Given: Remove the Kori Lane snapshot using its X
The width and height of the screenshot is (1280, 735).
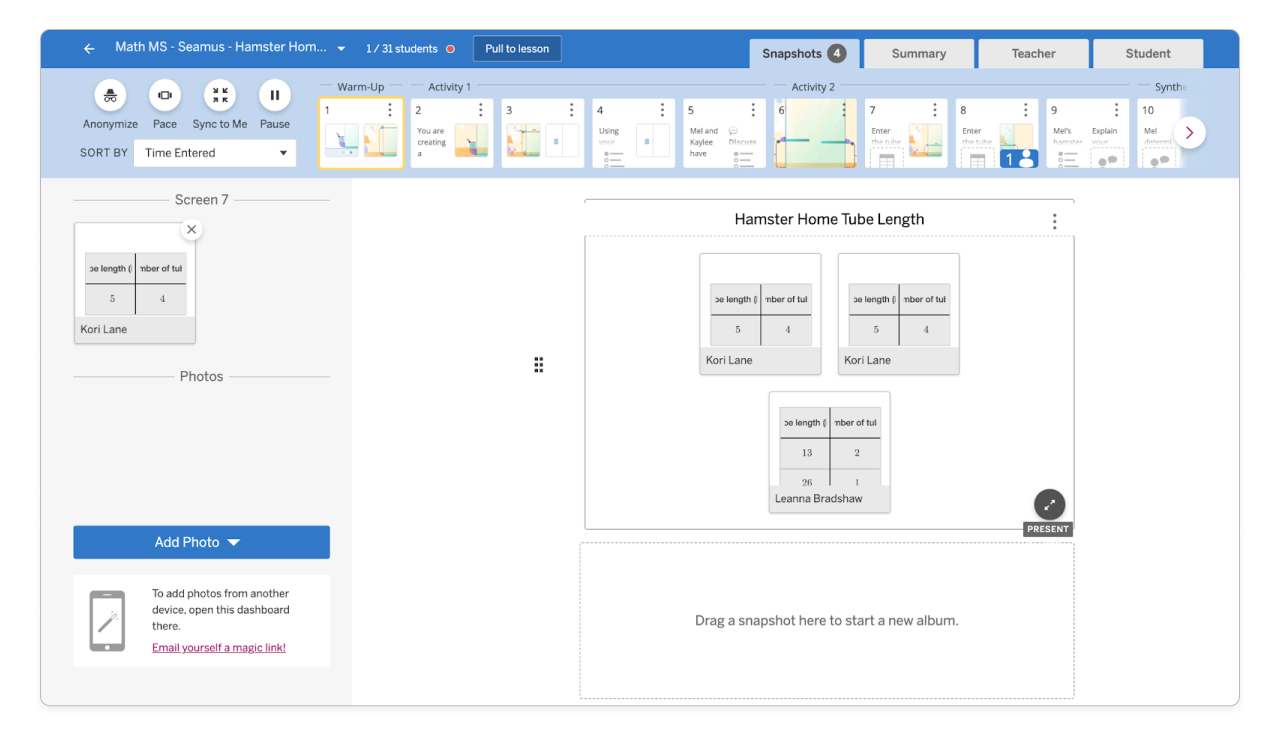Looking at the screenshot, I should (191, 229).
